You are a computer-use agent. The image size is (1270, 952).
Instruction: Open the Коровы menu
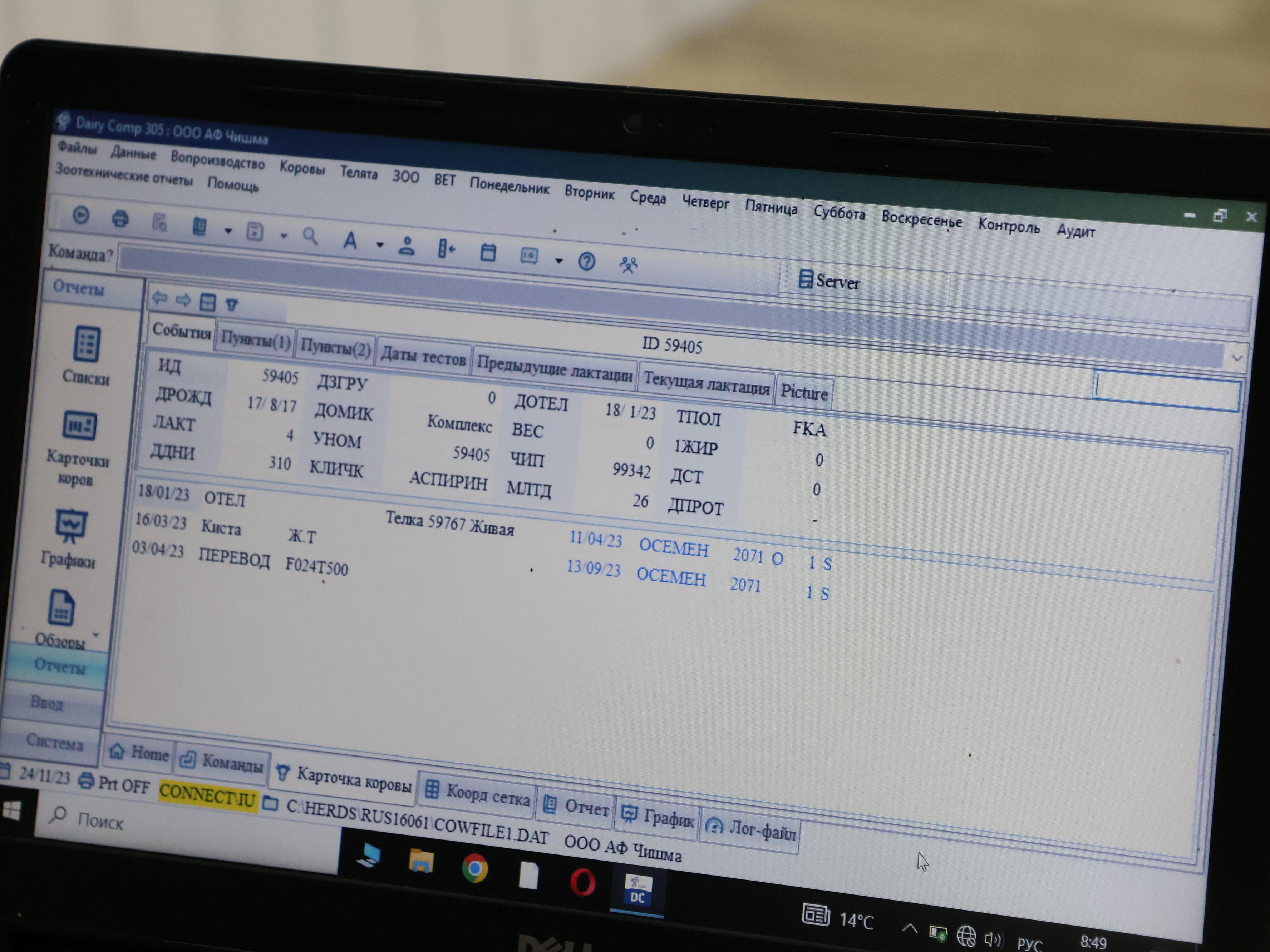coord(302,168)
